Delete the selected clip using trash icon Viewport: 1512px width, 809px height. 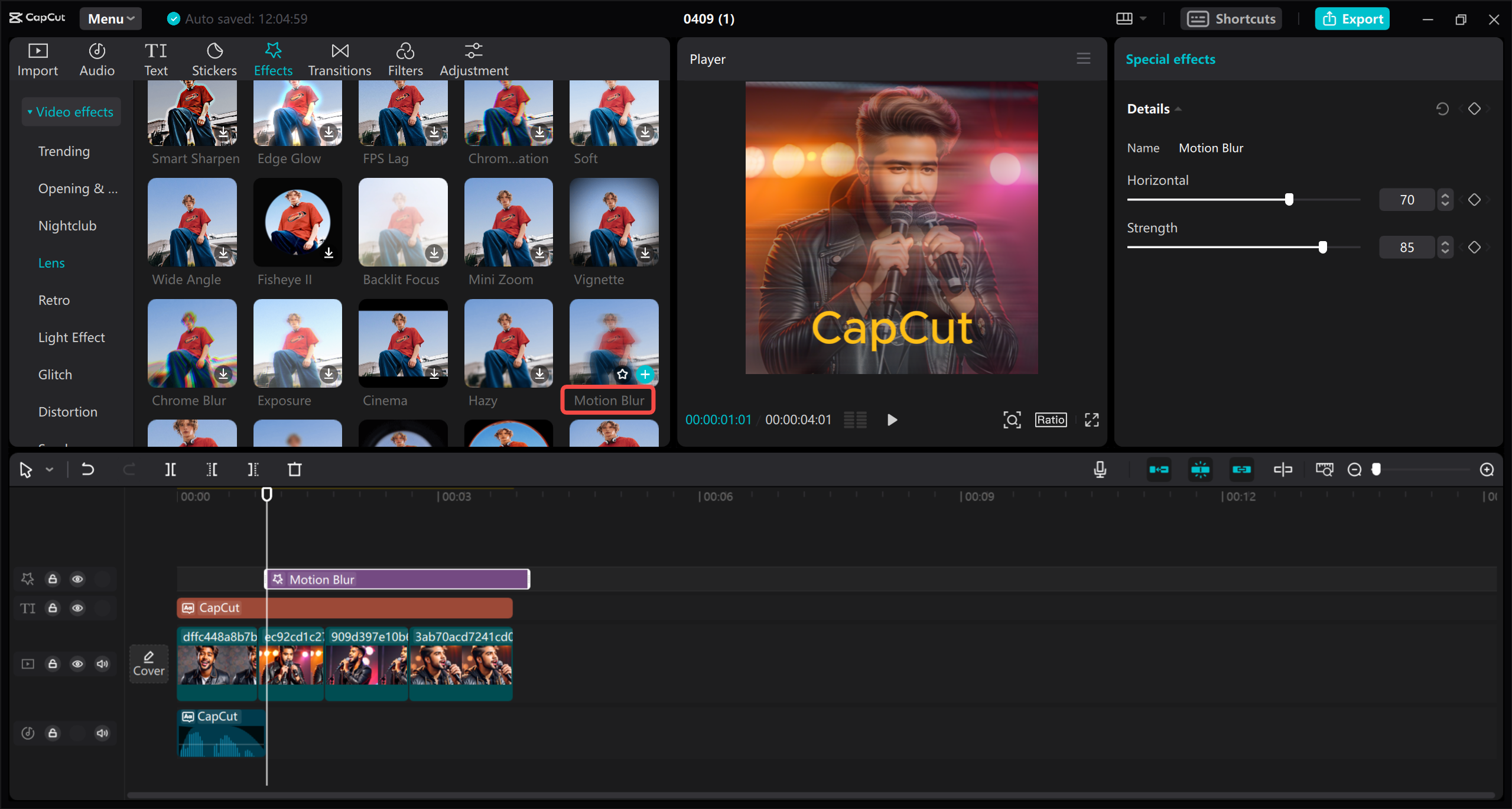tap(294, 469)
